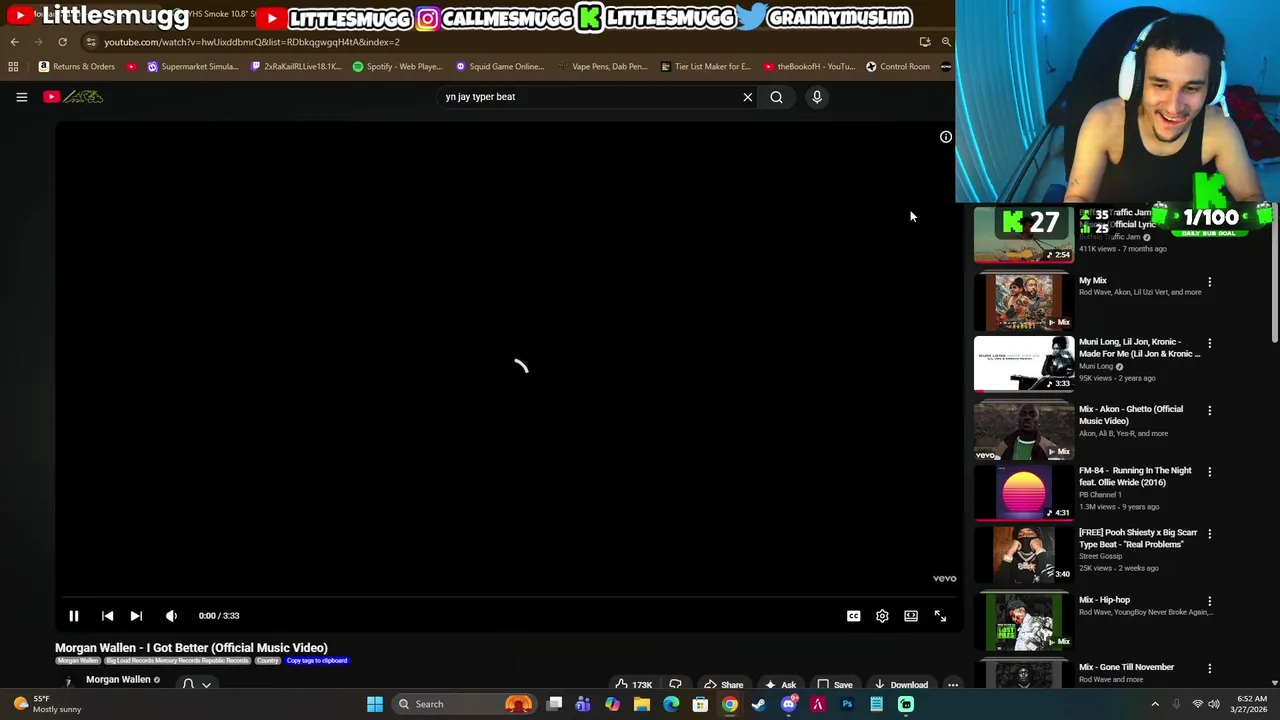
Task: Click Copy tags to clipboard
Action: pyautogui.click(x=317, y=661)
